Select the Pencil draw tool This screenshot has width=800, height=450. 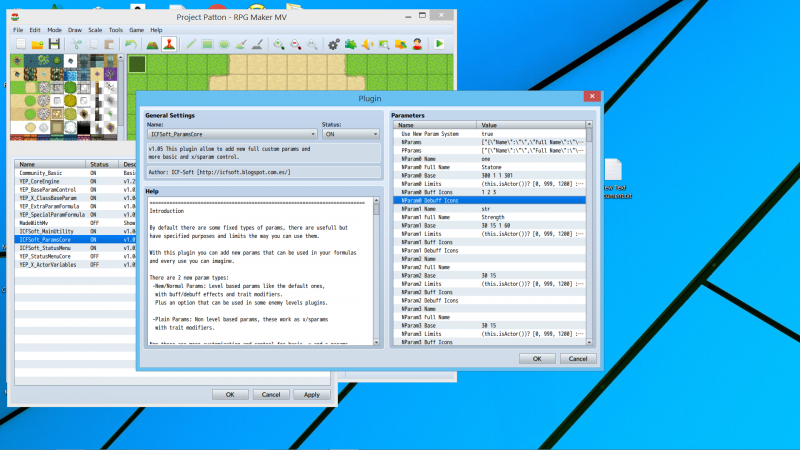(x=191, y=44)
